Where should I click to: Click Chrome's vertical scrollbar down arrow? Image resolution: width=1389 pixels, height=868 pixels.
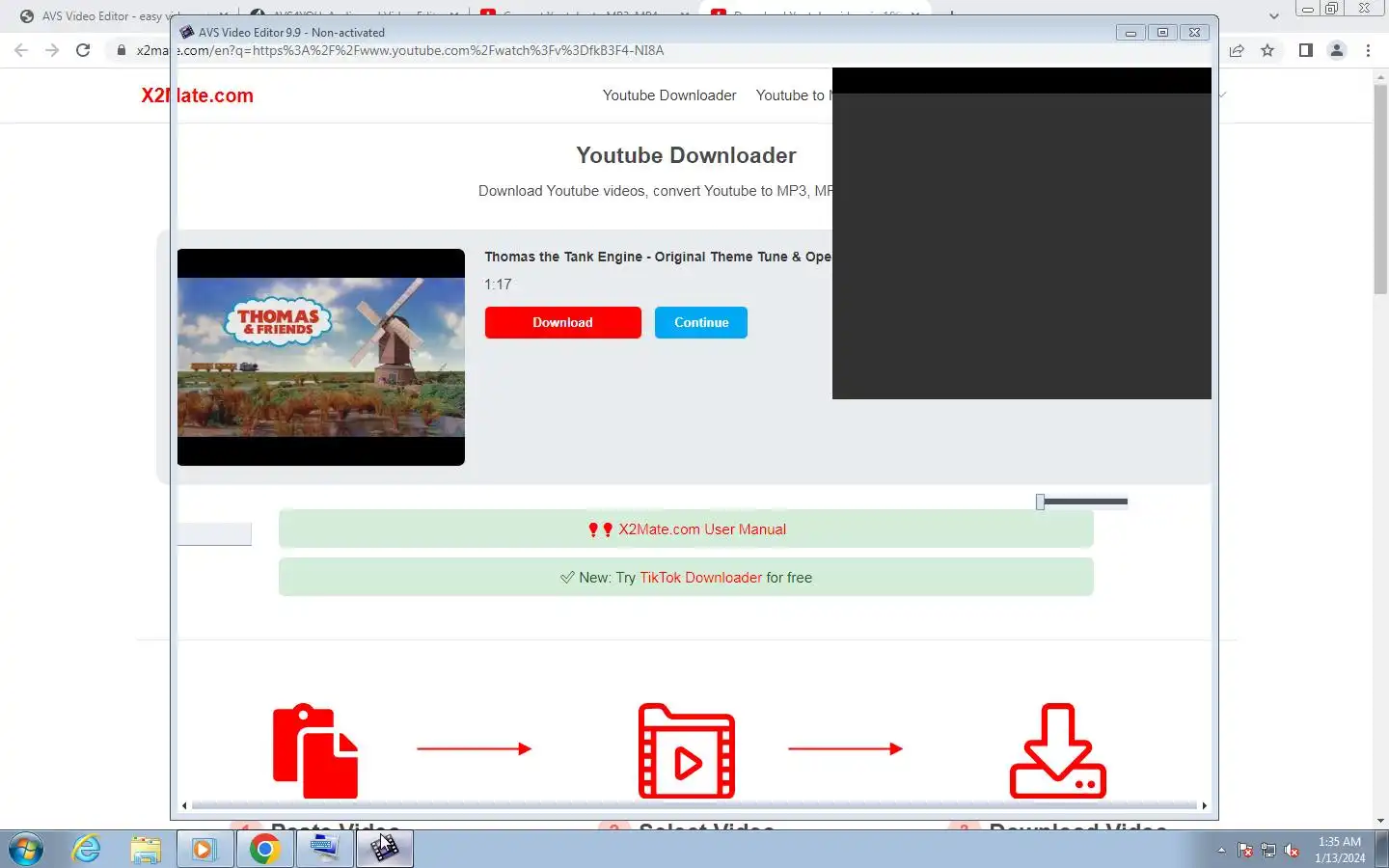click(x=1380, y=821)
